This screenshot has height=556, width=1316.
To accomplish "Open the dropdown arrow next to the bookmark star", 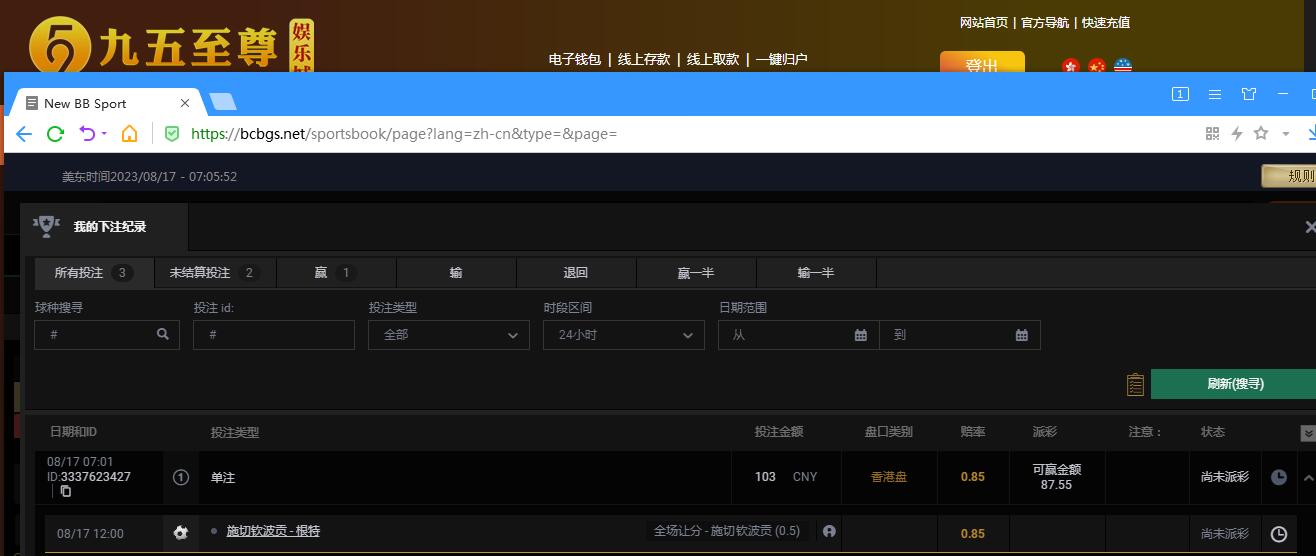I will [1287, 134].
